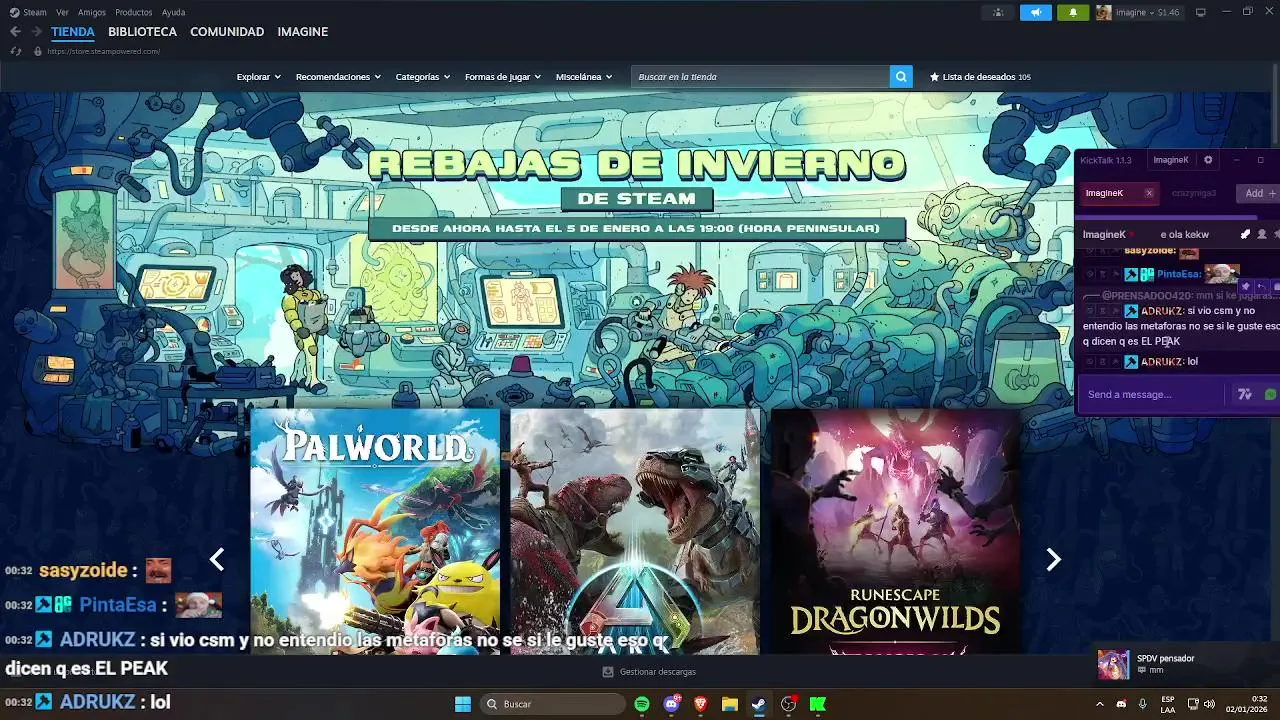Open the Steam announcements megaphone icon

[x=1036, y=12]
